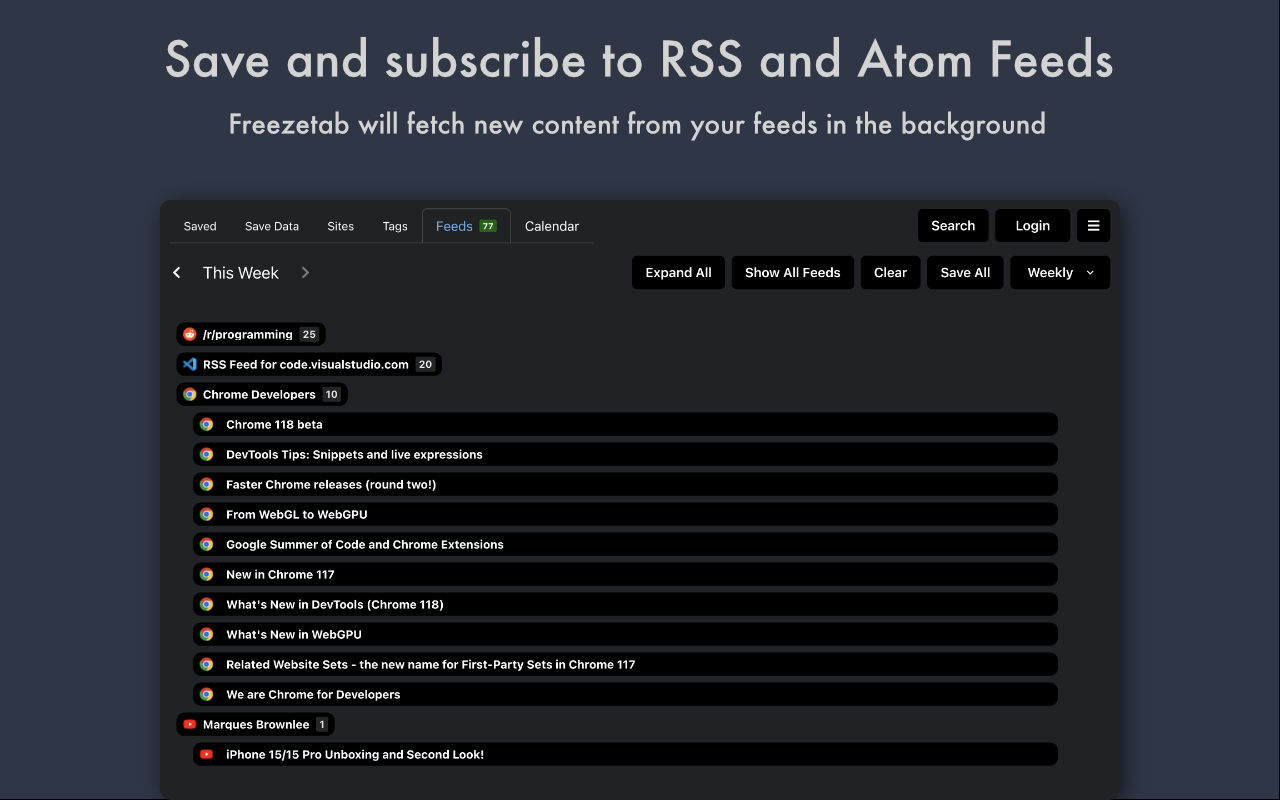
Task: Expand RSS Feed for code.visualstudio.com
Action: tap(305, 364)
